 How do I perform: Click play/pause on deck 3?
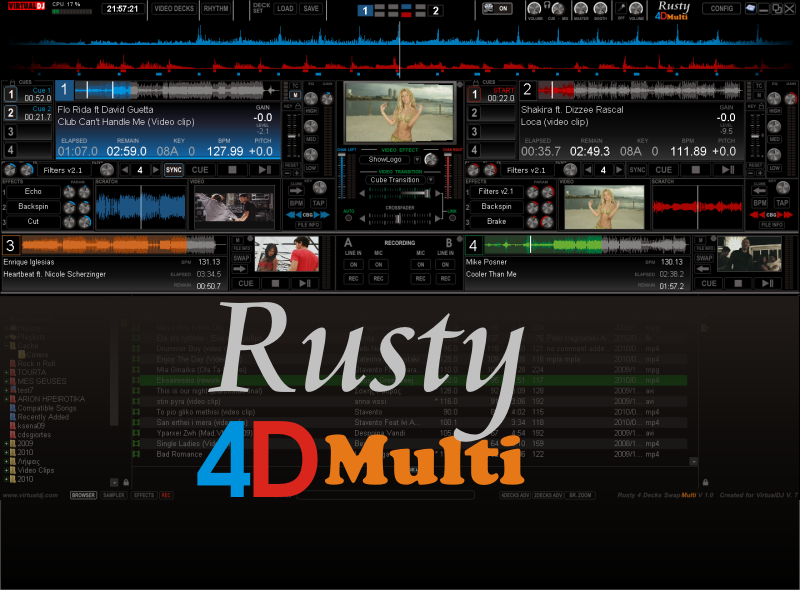[x=305, y=283]
